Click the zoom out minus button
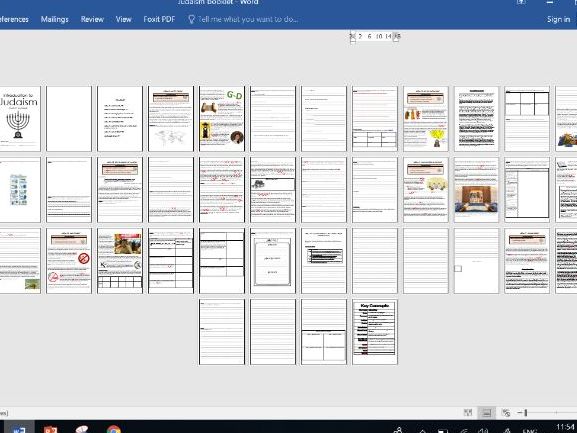577x433 pixels. (520, 413)
